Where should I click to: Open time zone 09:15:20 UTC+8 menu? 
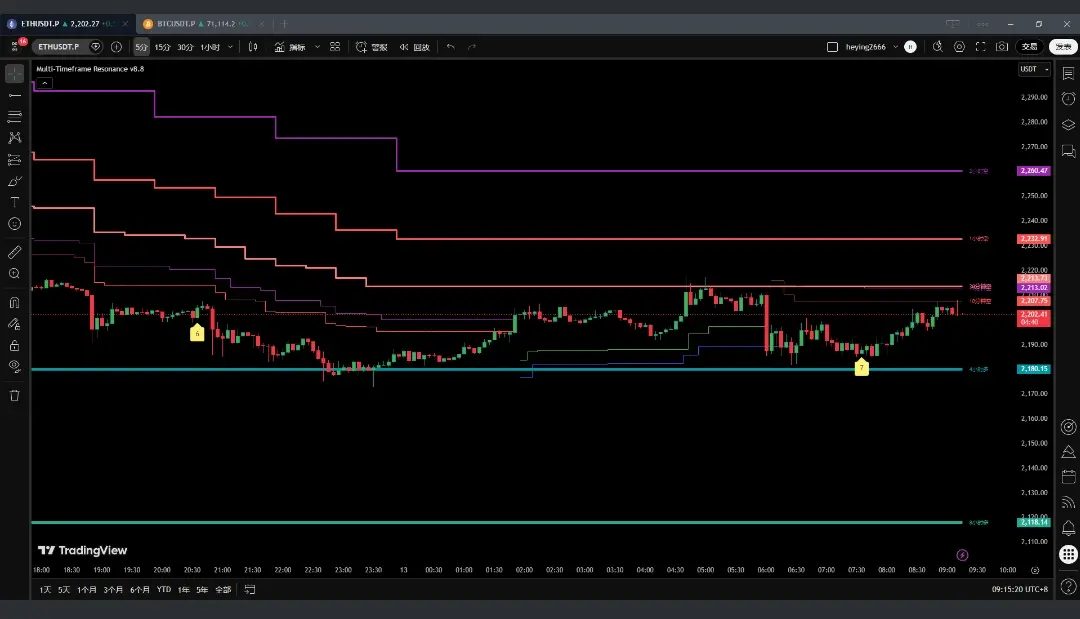click(x=1020, y=589)
